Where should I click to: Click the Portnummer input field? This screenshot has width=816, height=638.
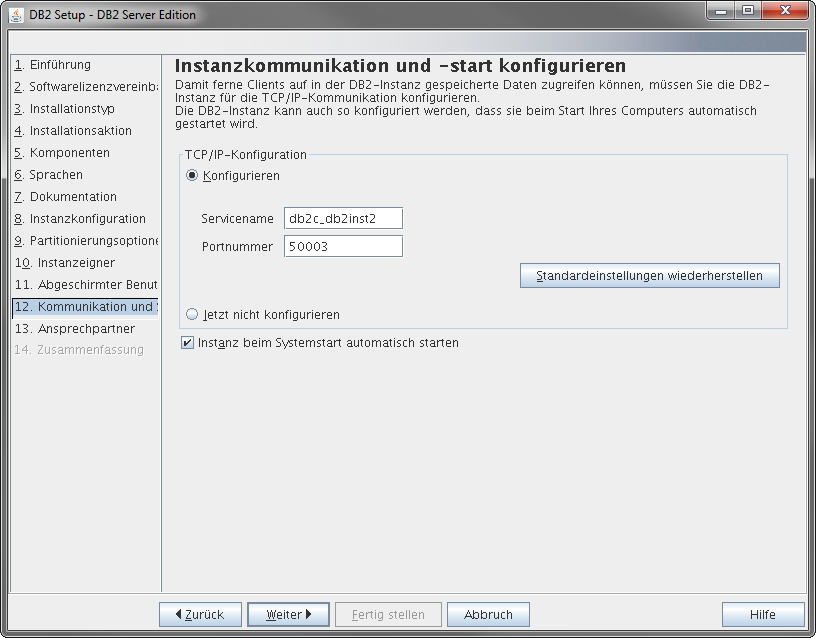[343, 247]
